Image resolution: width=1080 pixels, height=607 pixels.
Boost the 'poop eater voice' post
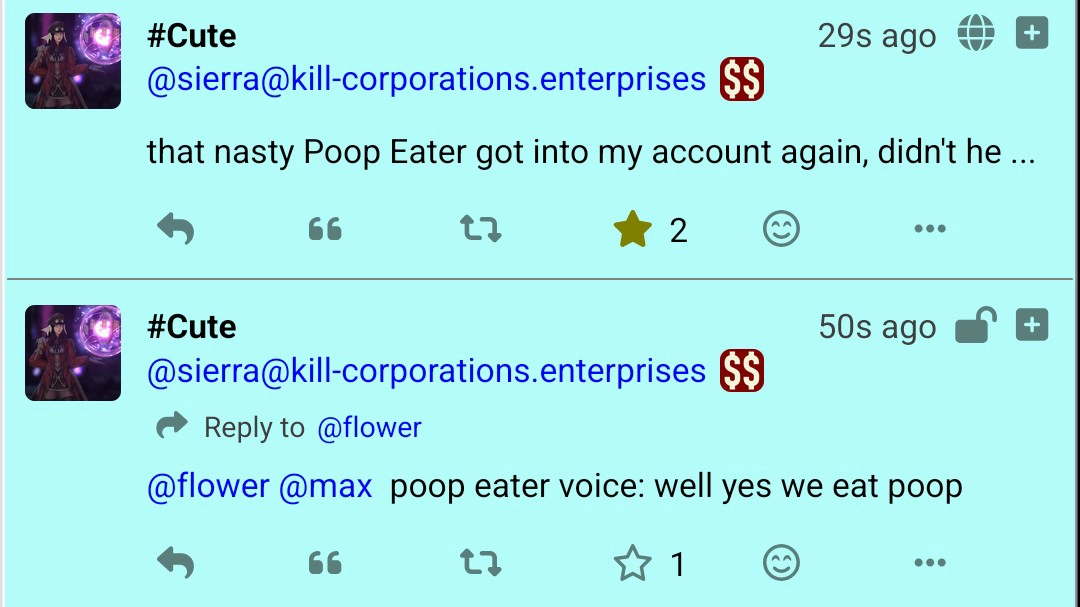point(480,564)
